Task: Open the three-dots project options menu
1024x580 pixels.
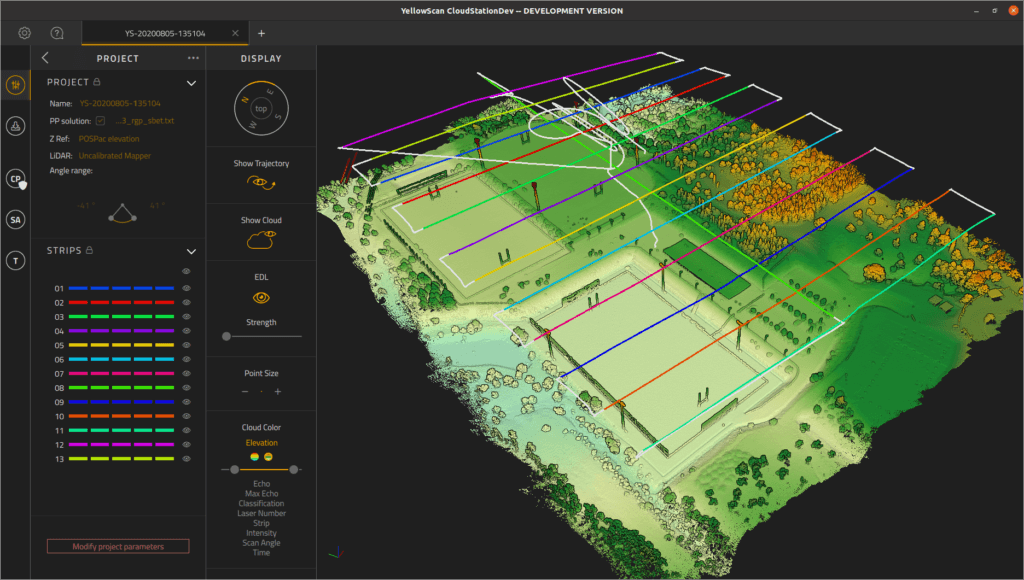Action: 193,57
